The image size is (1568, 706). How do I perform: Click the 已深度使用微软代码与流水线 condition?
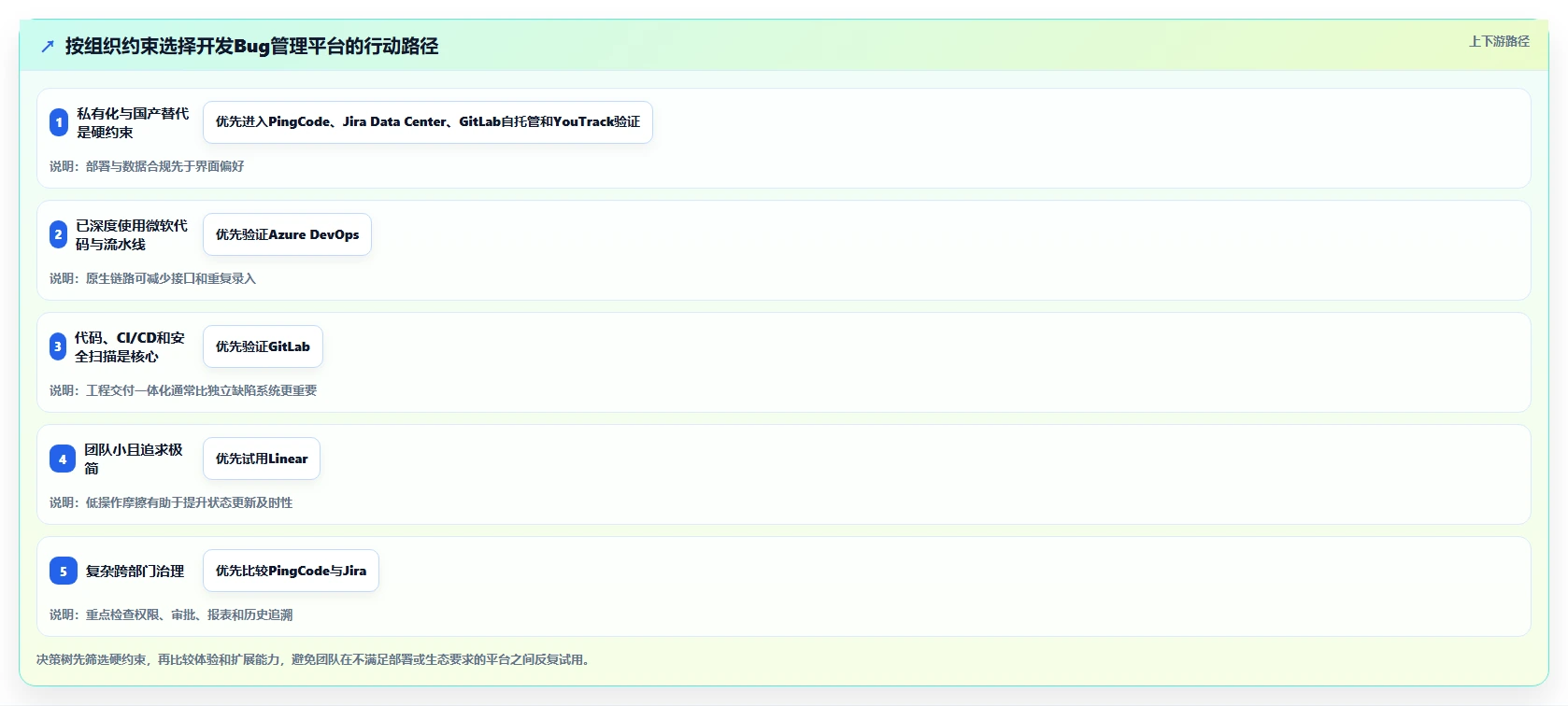click(132, 234)
